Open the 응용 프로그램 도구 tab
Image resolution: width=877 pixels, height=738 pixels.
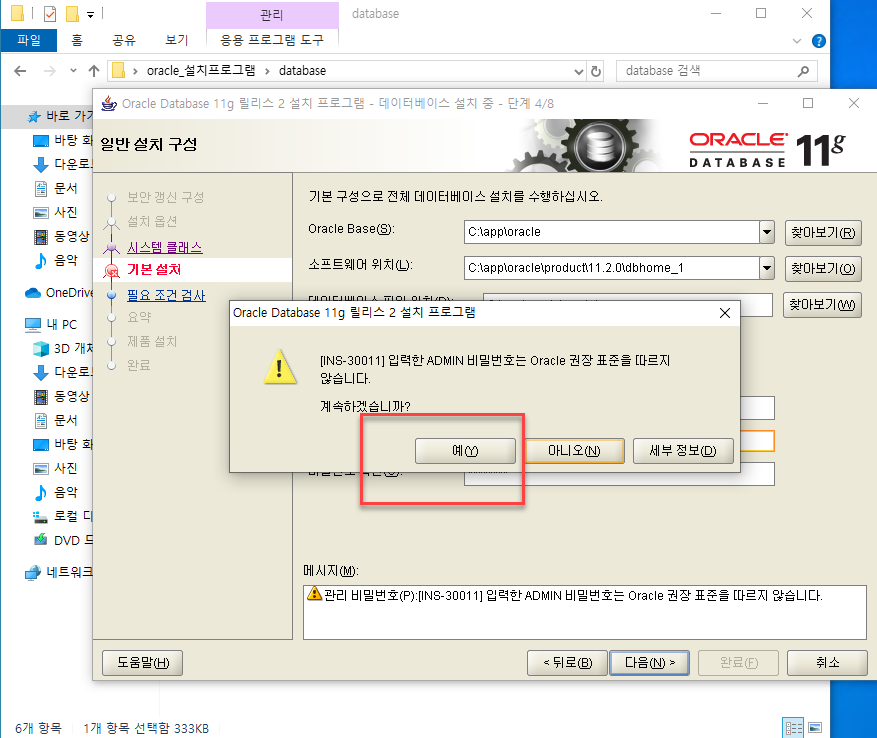point(272,40)
